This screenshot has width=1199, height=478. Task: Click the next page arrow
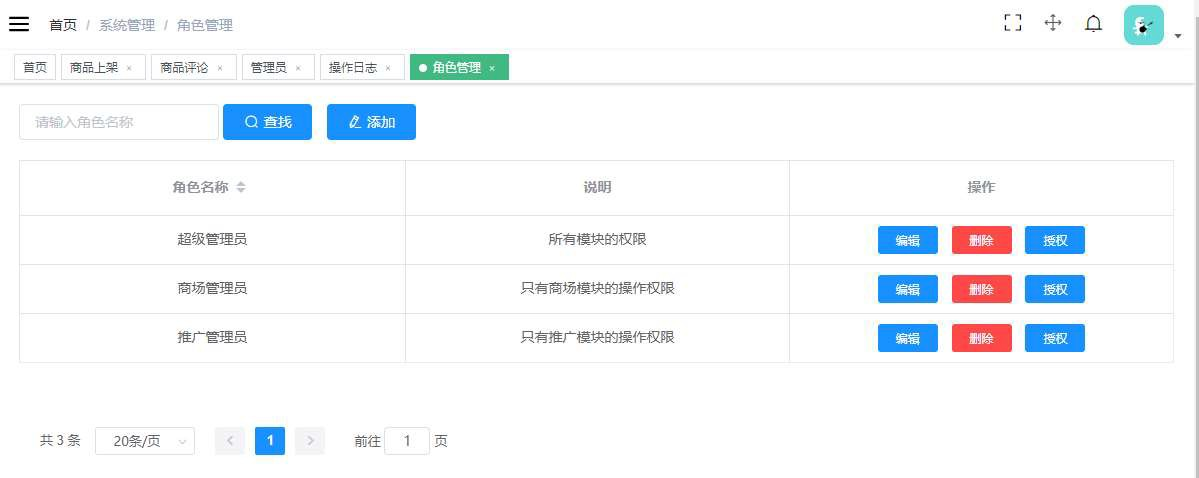click(310, 441)
